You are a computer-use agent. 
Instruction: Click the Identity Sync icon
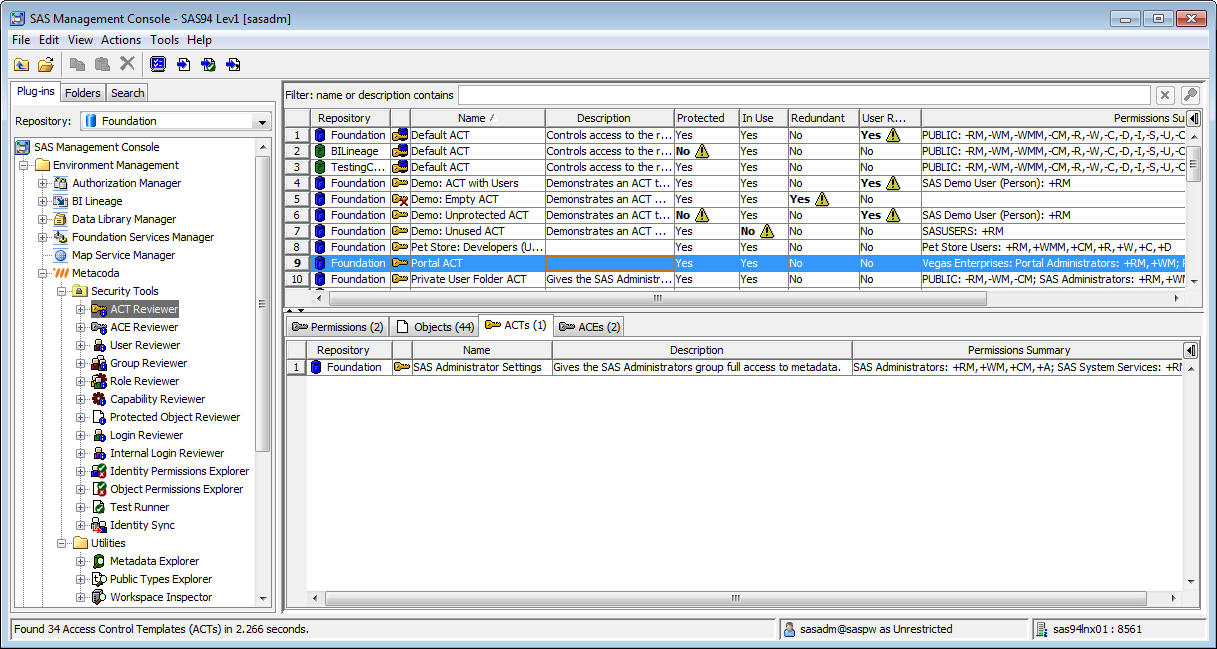coord(98,525)
